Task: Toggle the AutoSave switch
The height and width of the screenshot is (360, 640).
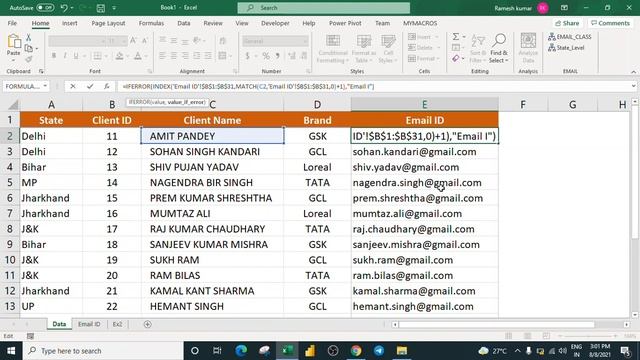Action: (45, 8)
